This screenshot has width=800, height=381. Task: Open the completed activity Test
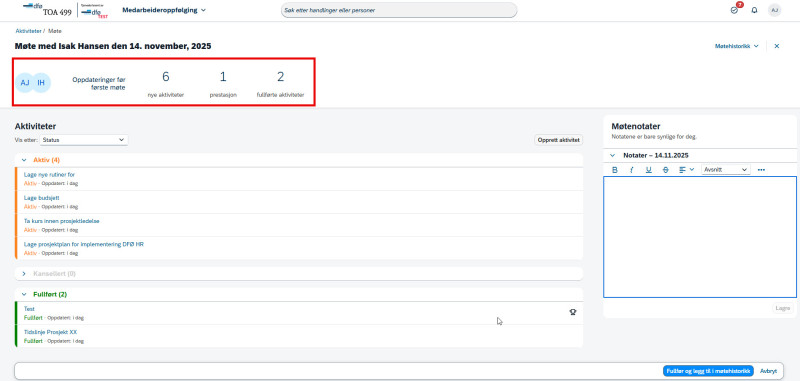(x=29, y=309)
